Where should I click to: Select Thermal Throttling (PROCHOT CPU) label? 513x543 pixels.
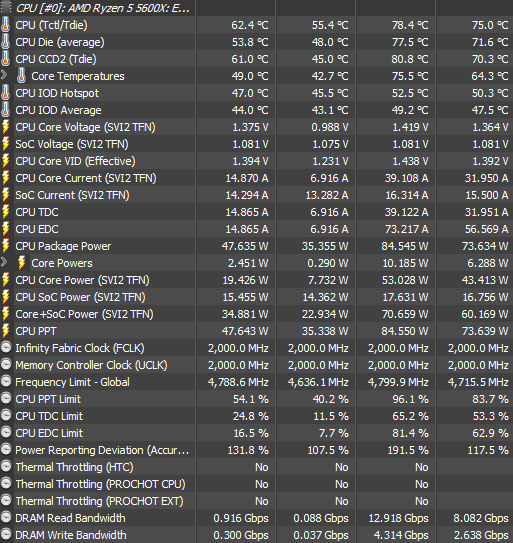[x=100, y=484]
